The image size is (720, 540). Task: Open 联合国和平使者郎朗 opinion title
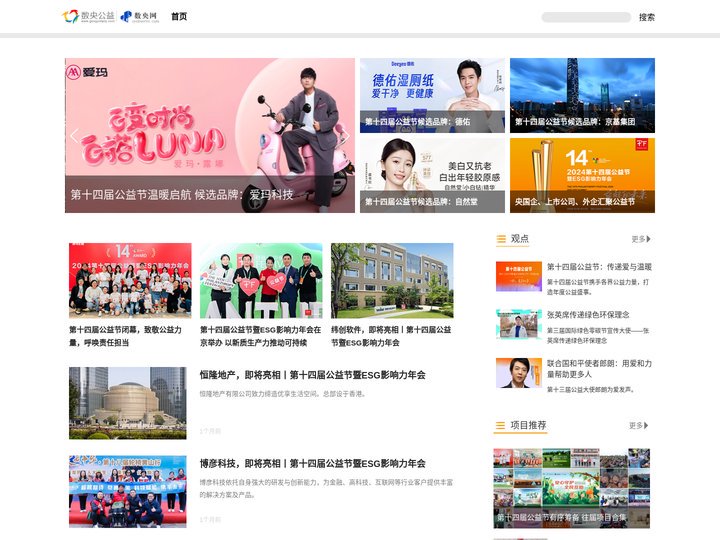pos(599,369)
